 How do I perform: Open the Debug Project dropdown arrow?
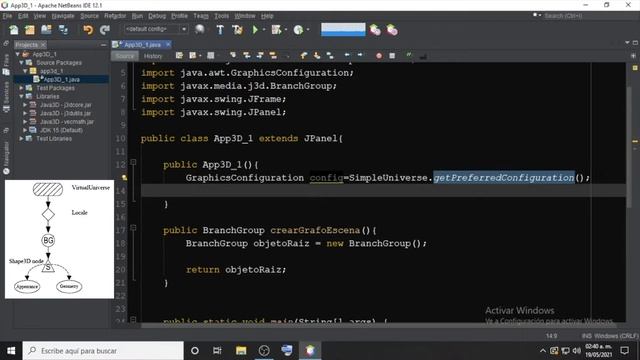[285, 30]
